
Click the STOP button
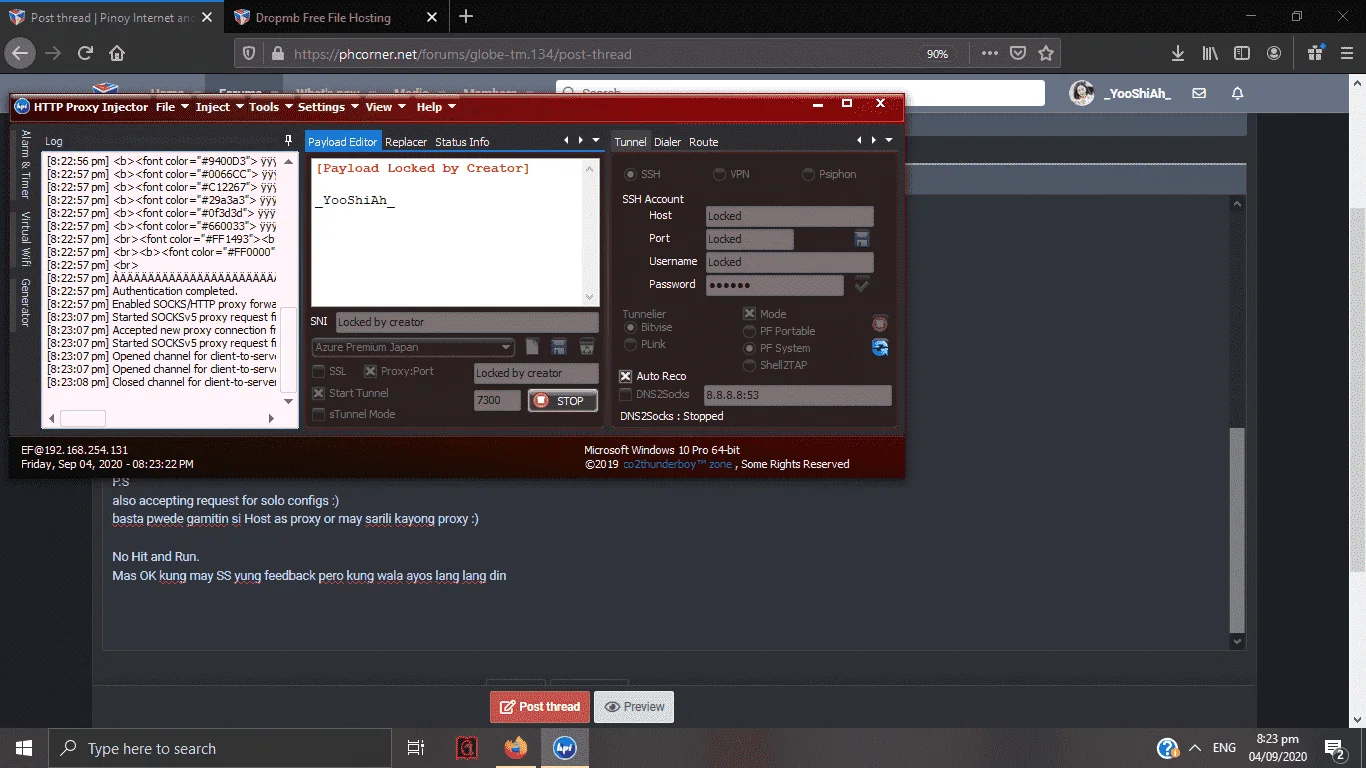tap(562, 401)
